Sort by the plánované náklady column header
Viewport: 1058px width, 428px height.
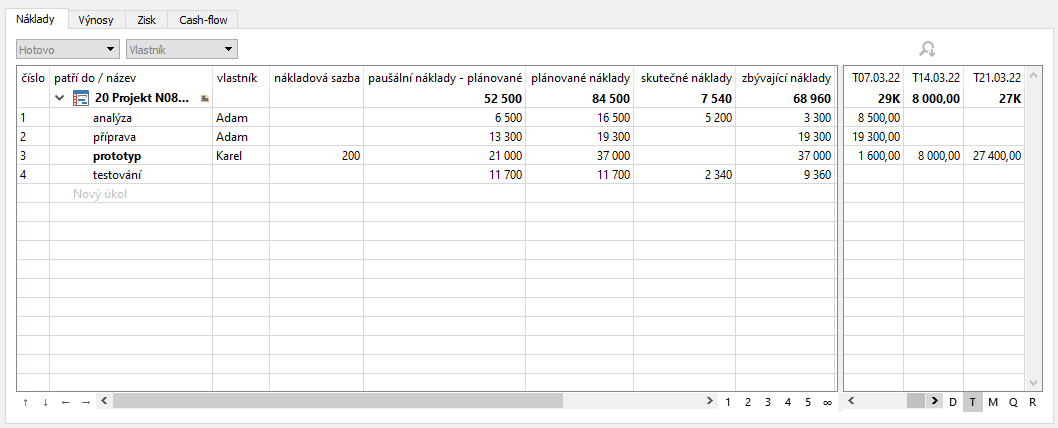[x=580, y=77]
